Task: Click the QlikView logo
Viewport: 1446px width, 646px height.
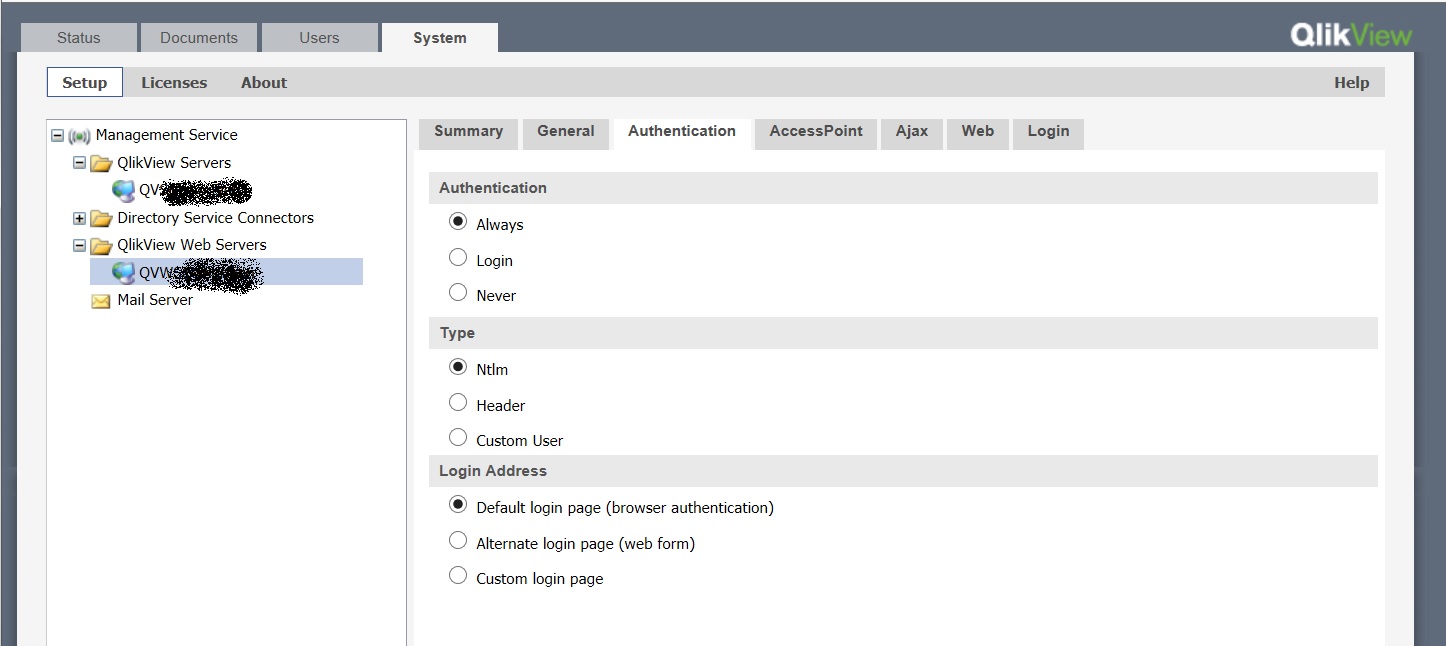Action: point(1351,36)
